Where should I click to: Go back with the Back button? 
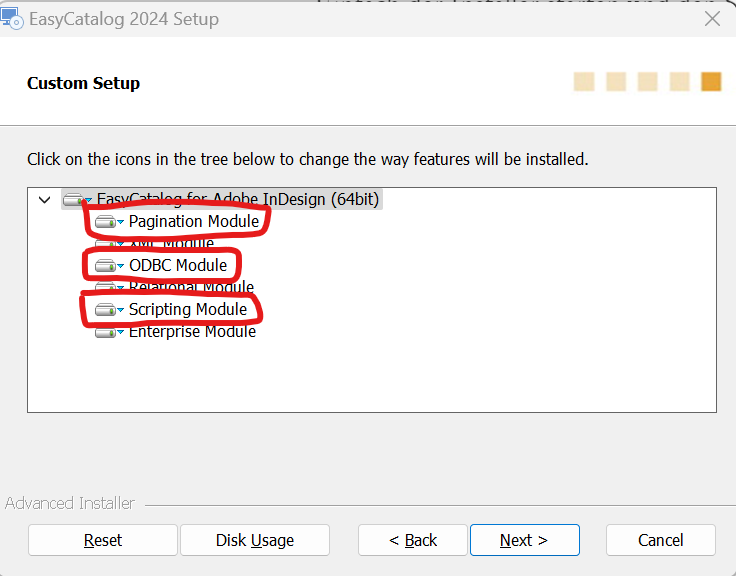pyautogui.click(x=413, y=540)
